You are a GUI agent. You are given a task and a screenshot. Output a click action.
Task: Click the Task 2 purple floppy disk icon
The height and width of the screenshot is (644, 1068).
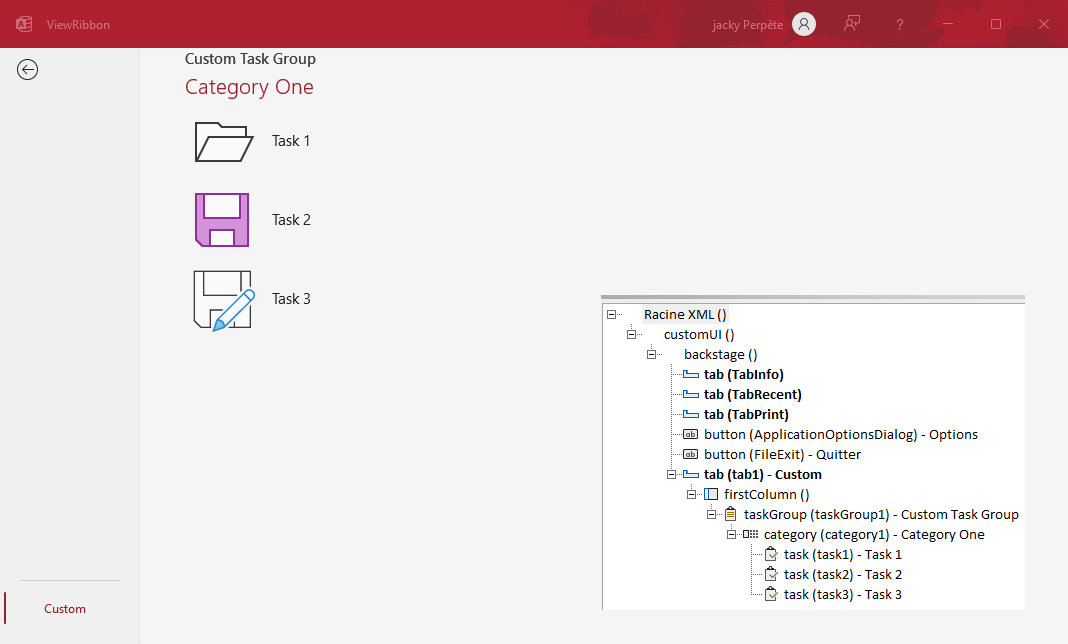(222, 220)
